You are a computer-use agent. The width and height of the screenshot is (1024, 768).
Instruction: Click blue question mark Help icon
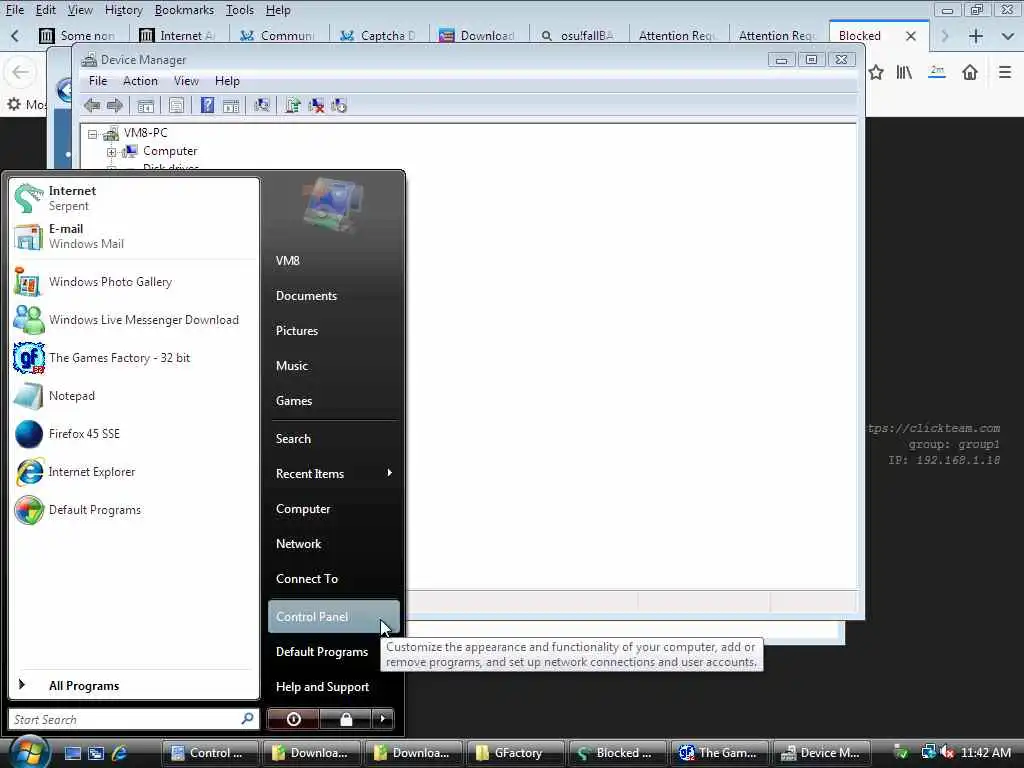click(207, 105)
